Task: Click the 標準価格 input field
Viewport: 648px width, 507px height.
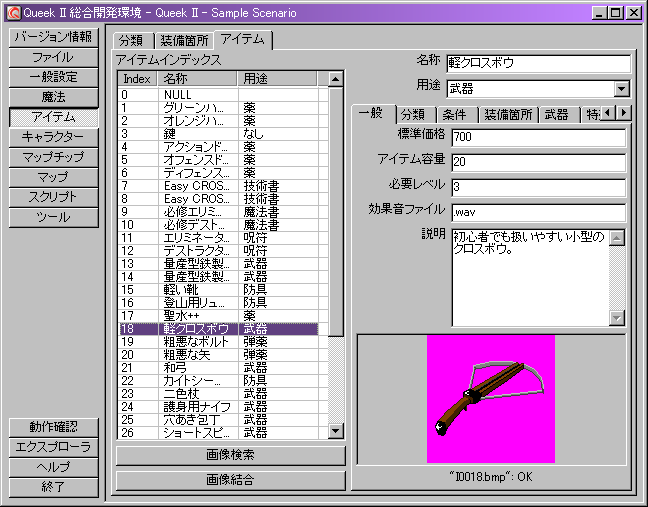Action: [x=537, y=136]
